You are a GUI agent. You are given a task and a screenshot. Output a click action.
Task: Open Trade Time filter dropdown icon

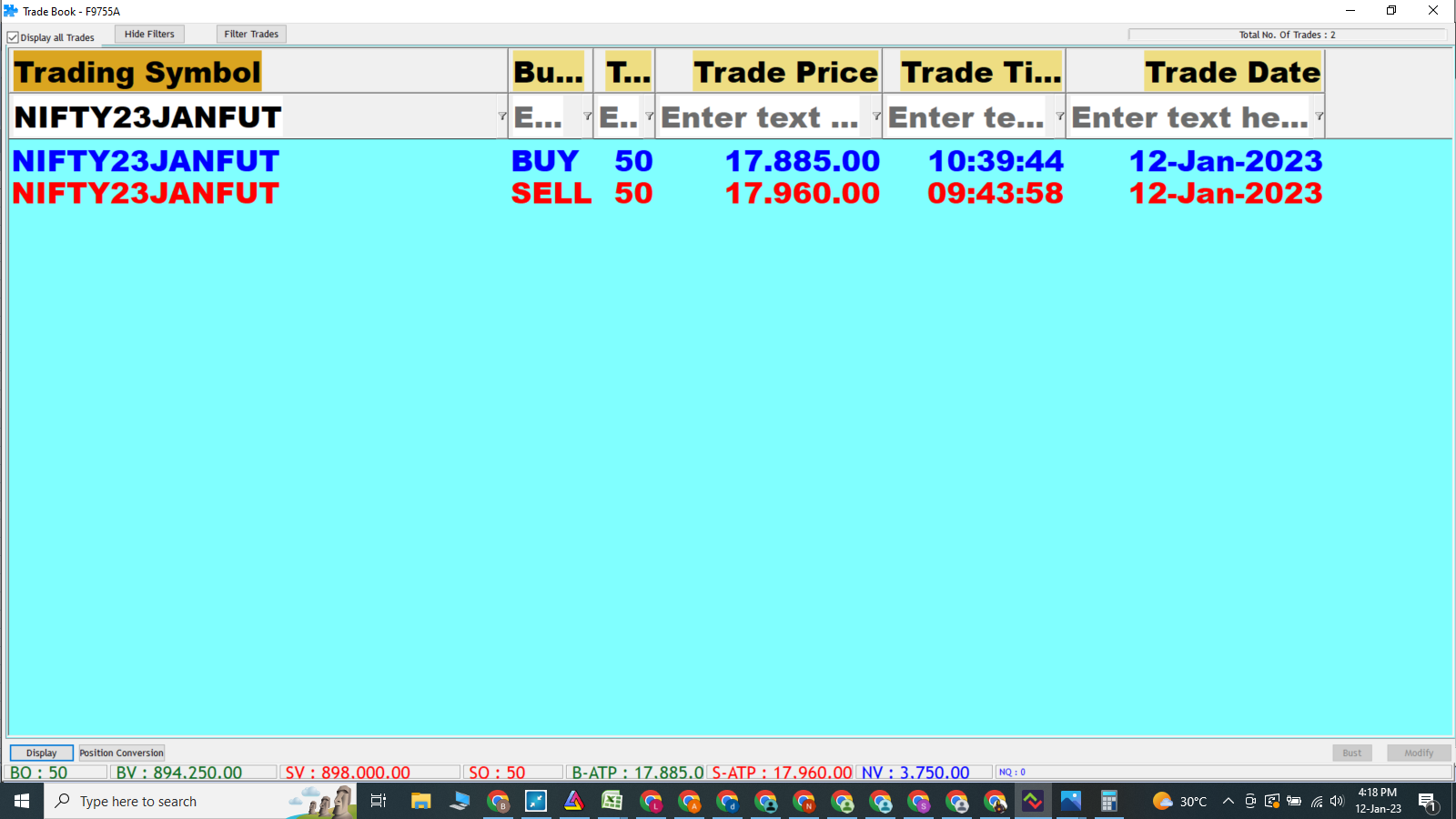pos(1060,116)
